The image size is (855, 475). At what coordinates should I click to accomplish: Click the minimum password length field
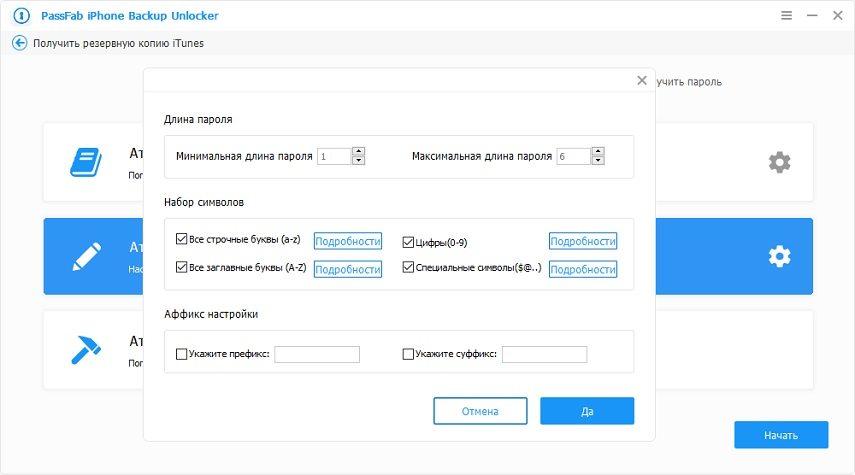pos(334,157)
